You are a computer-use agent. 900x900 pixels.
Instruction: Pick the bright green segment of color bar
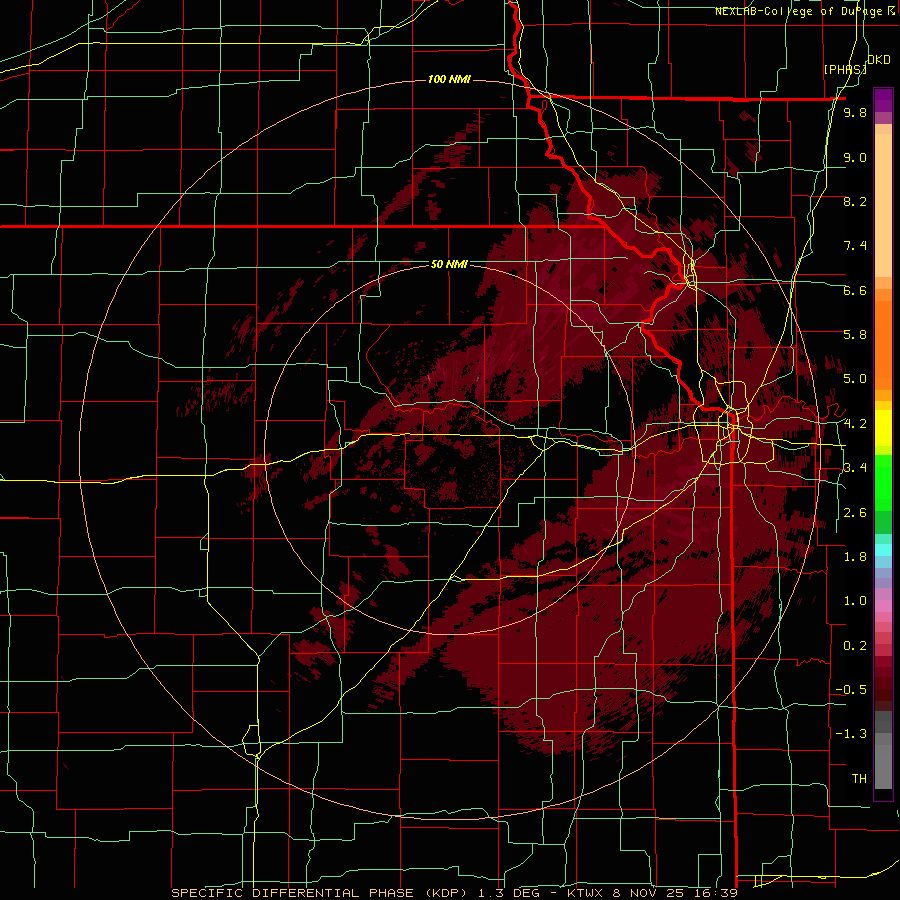883,483
